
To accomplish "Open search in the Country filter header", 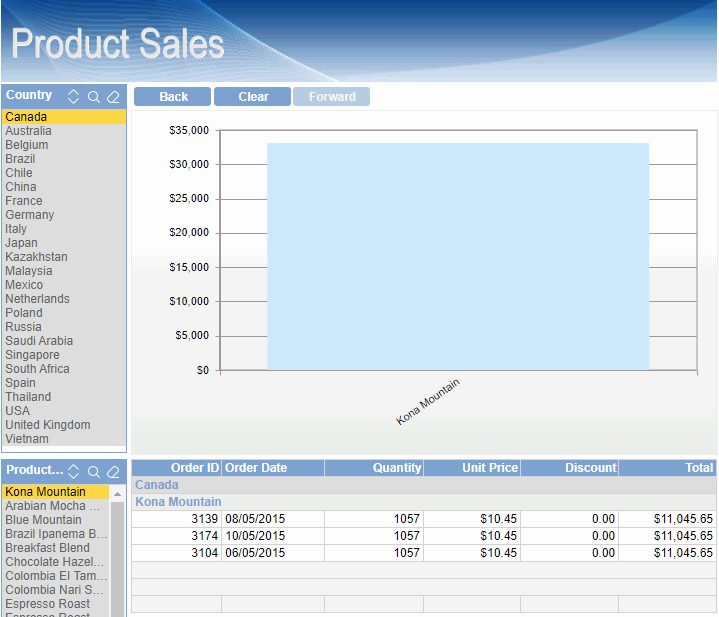I will tap(93, 97).
